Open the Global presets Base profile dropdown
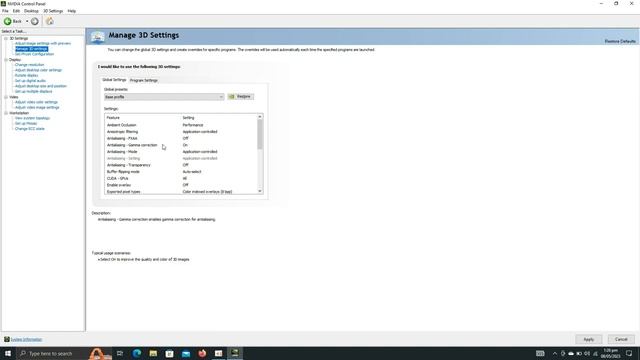 [x=164, y=97]
